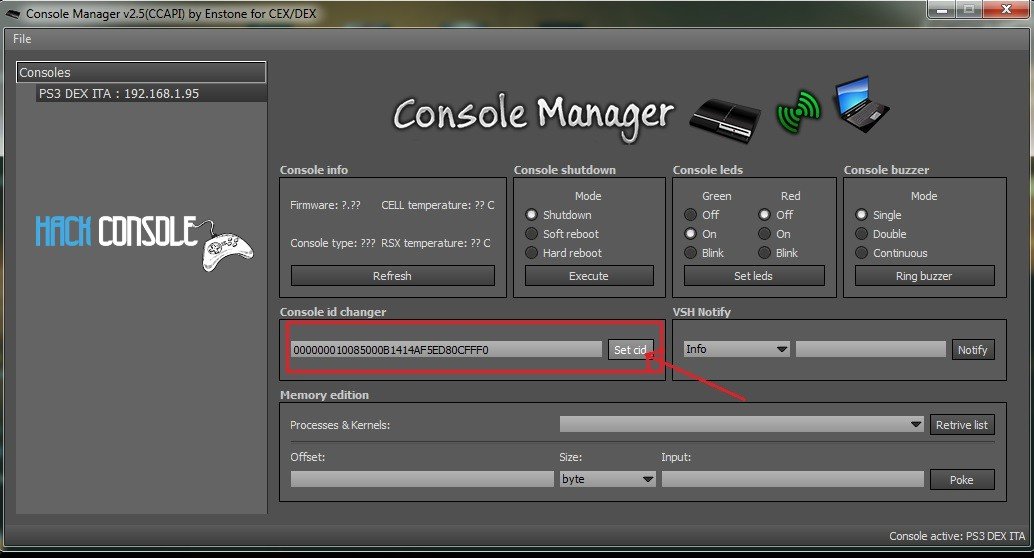Image resolution: width=1034 pixels, height=558 pixels.
Task: Select the Soft reboot radio button
Action: tap(532, 233)
